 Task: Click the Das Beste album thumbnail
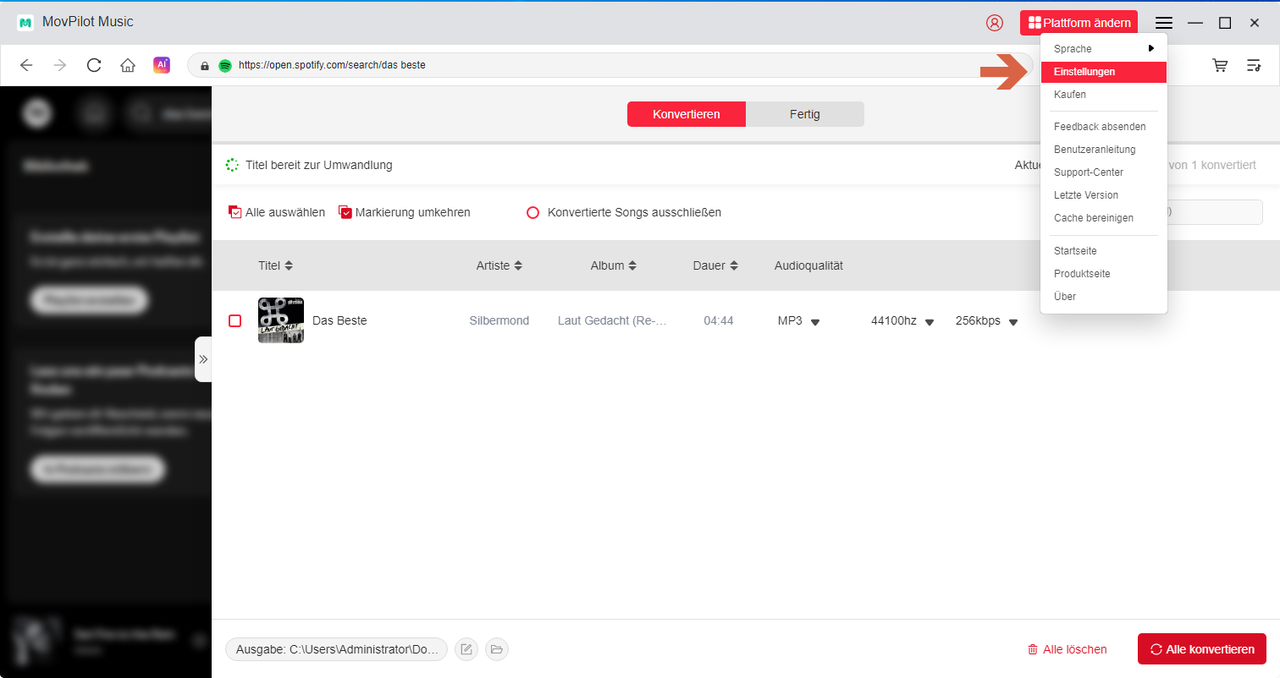pyautogui.click(x=281, y=320)
